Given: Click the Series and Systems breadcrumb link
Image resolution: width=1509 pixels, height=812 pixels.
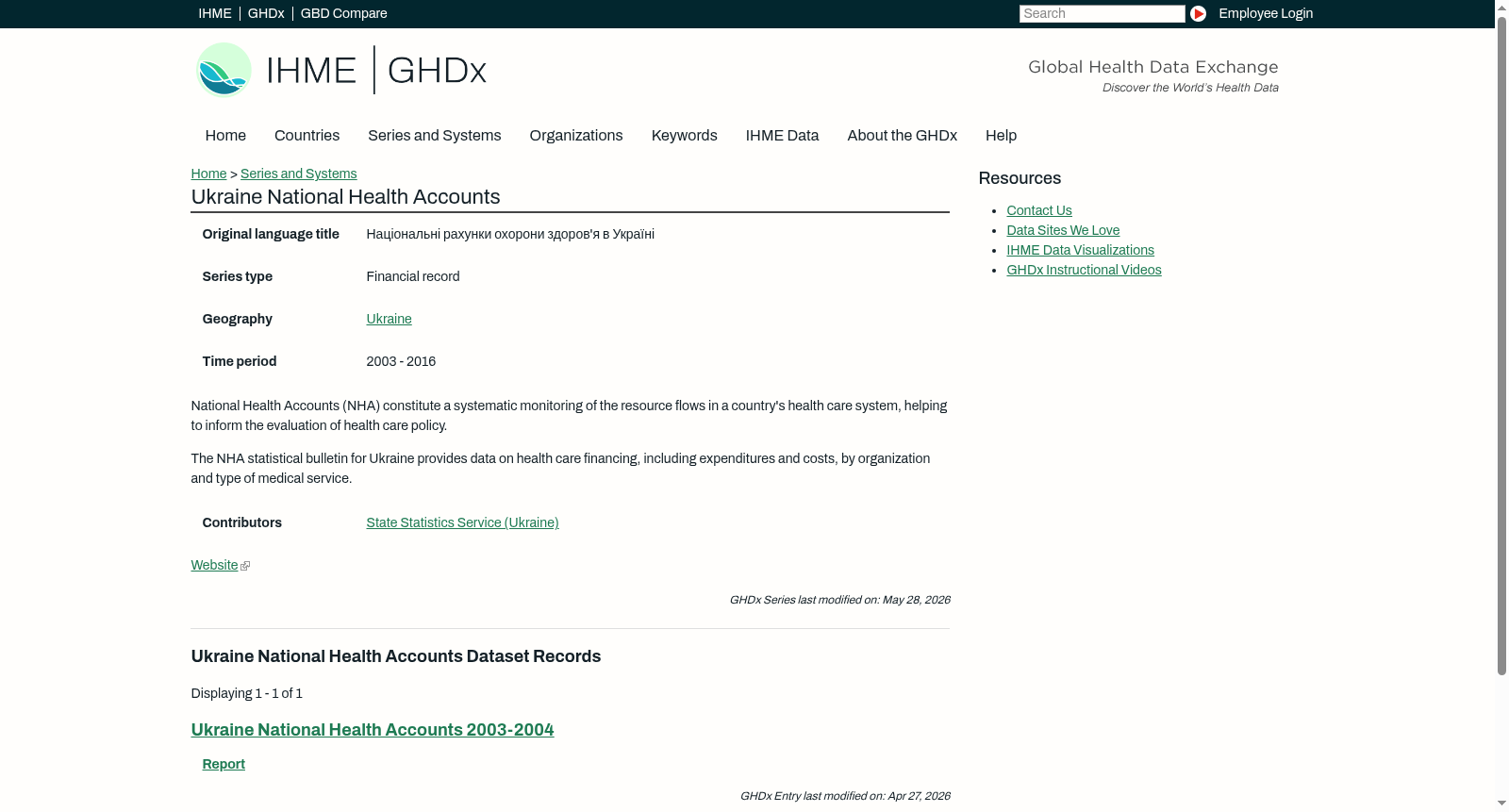Looking at the screenshot, I should point(298,174).
